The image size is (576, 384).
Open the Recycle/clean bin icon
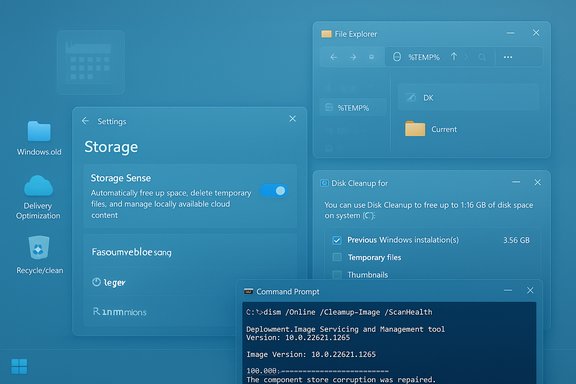click(39, 248)
